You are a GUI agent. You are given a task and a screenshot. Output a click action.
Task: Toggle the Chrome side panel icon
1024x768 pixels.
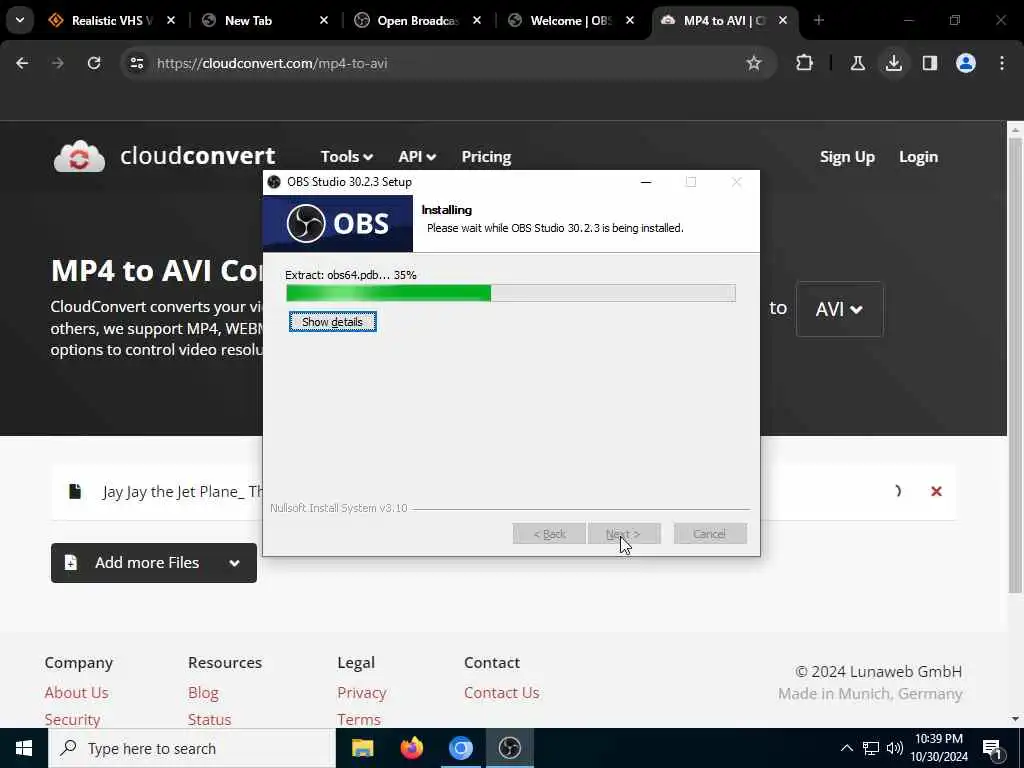tap(929, 63)
